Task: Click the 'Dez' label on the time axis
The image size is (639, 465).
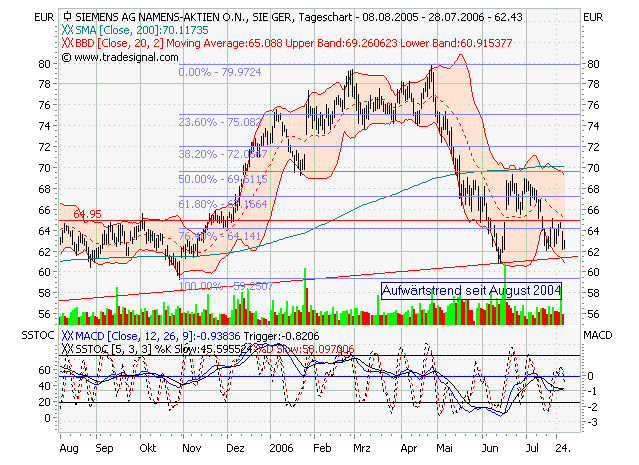Action: point(235,448)
